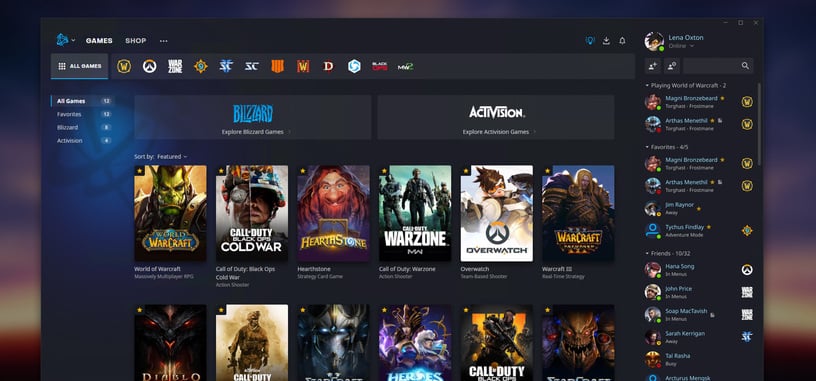816x381 pixels.
Task: Toggle favorite star on Heroes card
Action: point(384,310)
